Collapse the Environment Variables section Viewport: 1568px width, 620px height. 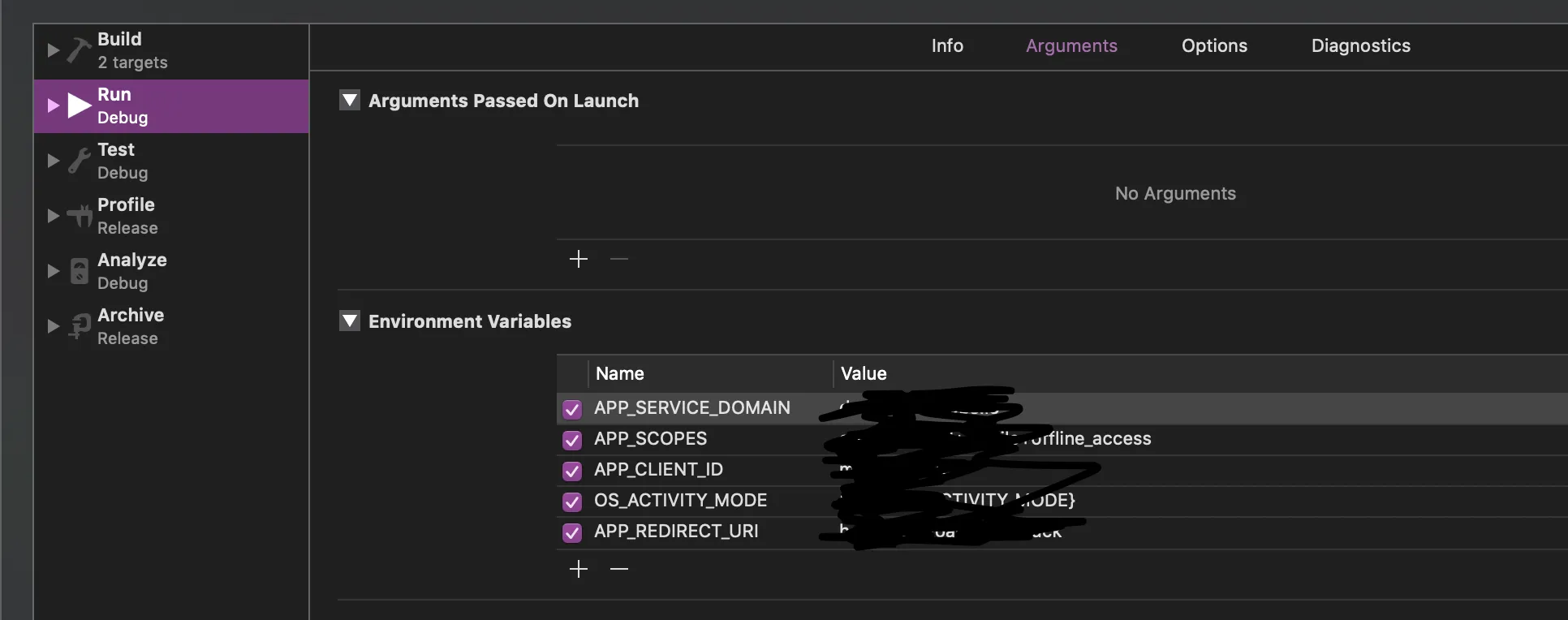click(x=350, y=321)
